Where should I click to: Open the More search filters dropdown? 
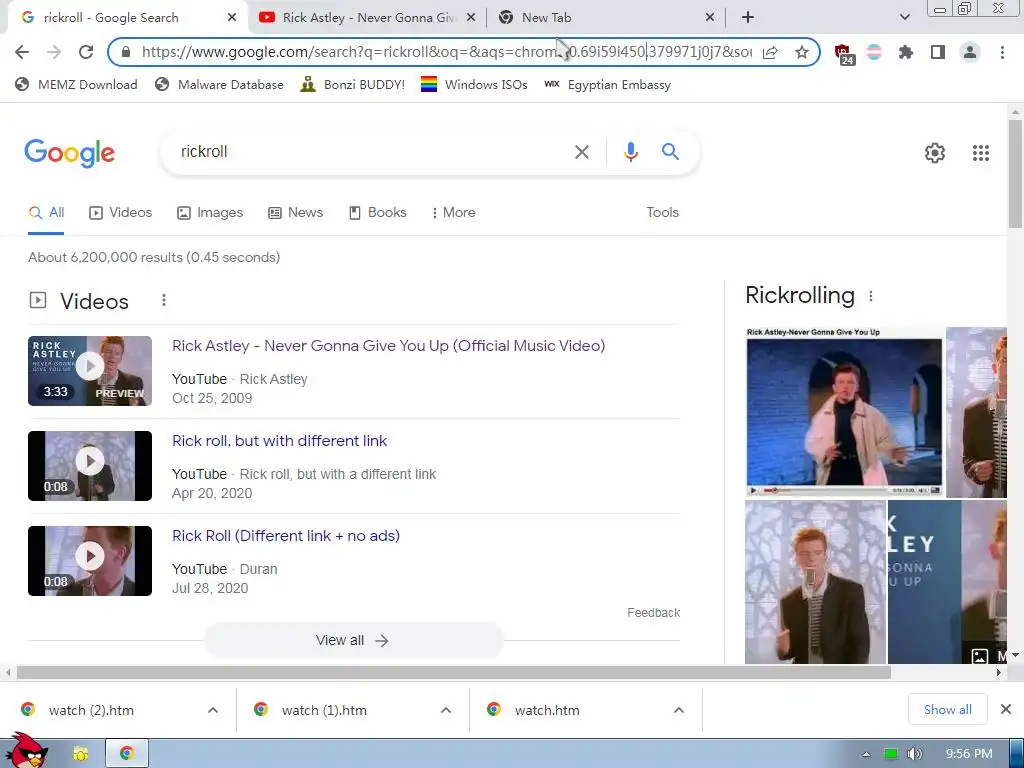click(x=453, y=212)
